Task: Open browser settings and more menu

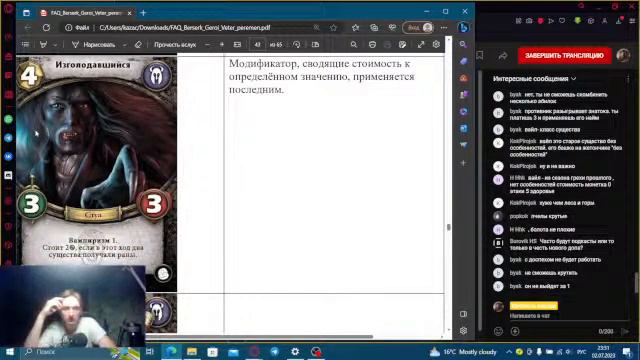Action: point(444,27)
